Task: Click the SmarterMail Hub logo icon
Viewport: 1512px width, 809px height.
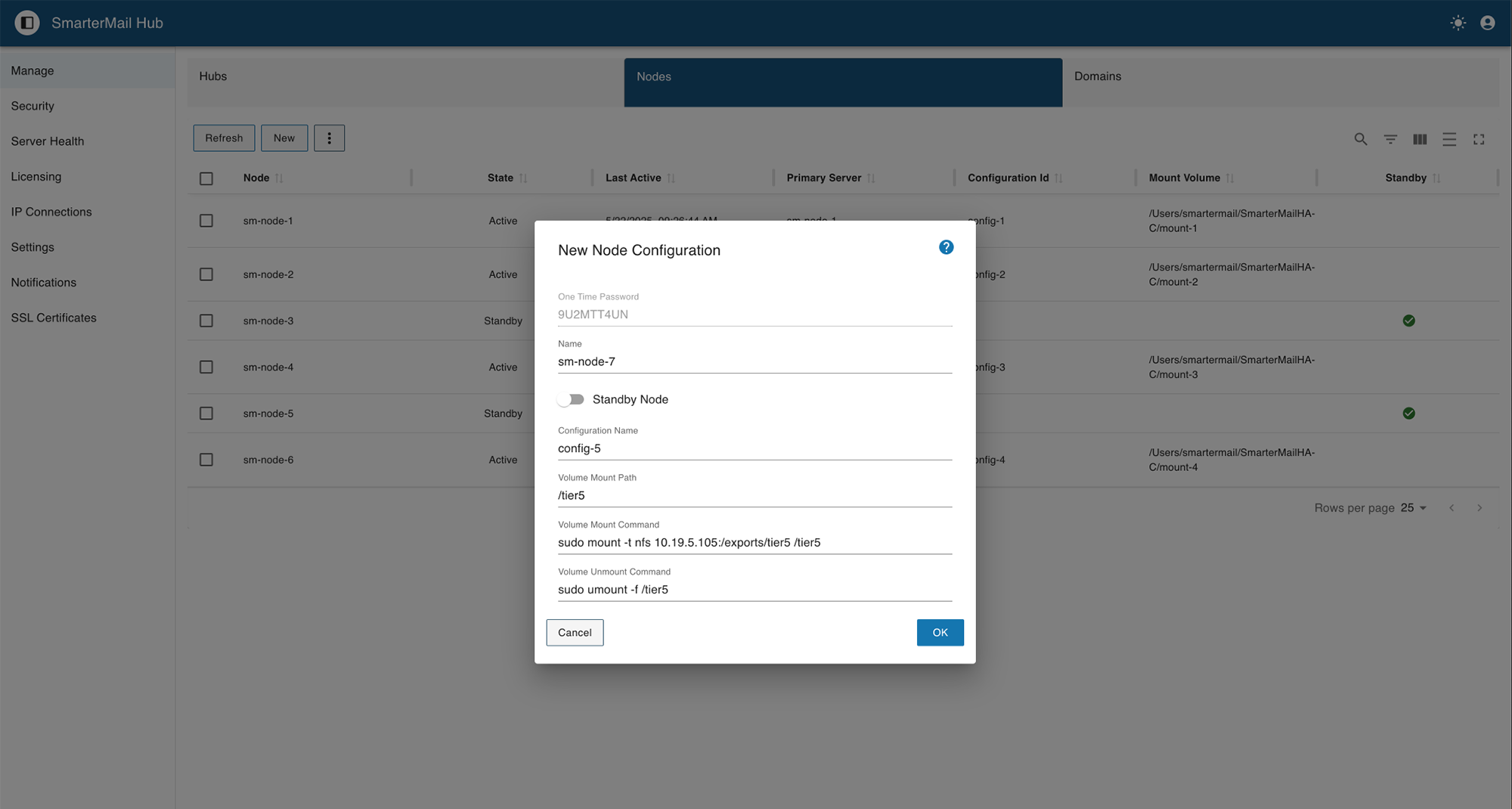Action: pos(27,23)
